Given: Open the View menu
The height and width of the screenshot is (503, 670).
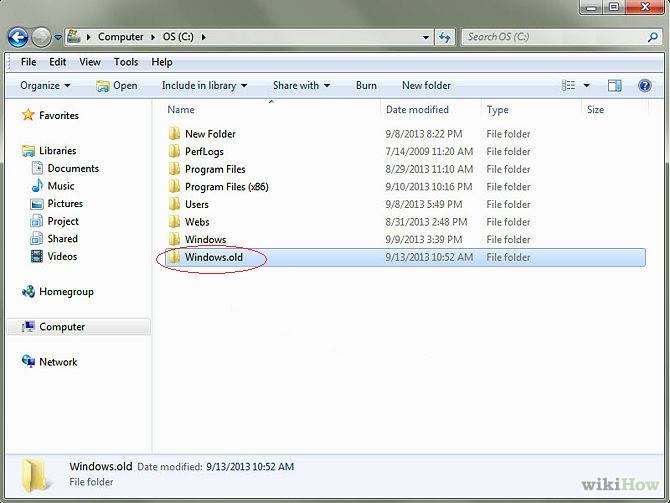Looking at the screenshot, I should point(90,62).
